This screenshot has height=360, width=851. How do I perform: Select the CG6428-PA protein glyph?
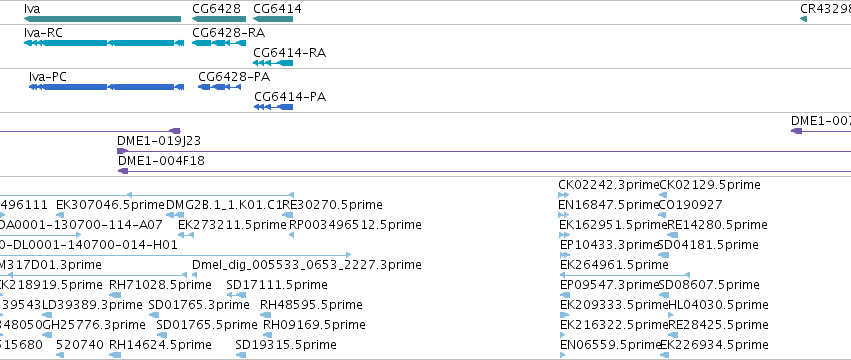(219, 87)
